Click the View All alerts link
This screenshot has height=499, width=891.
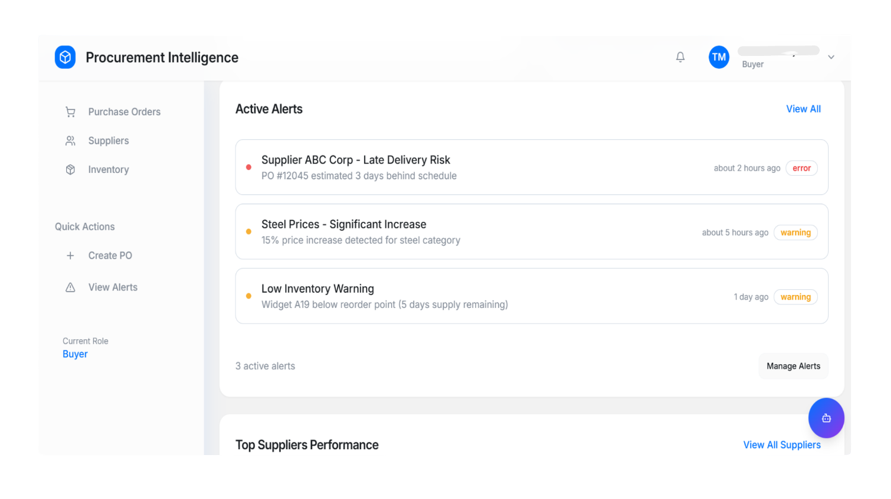803,109
